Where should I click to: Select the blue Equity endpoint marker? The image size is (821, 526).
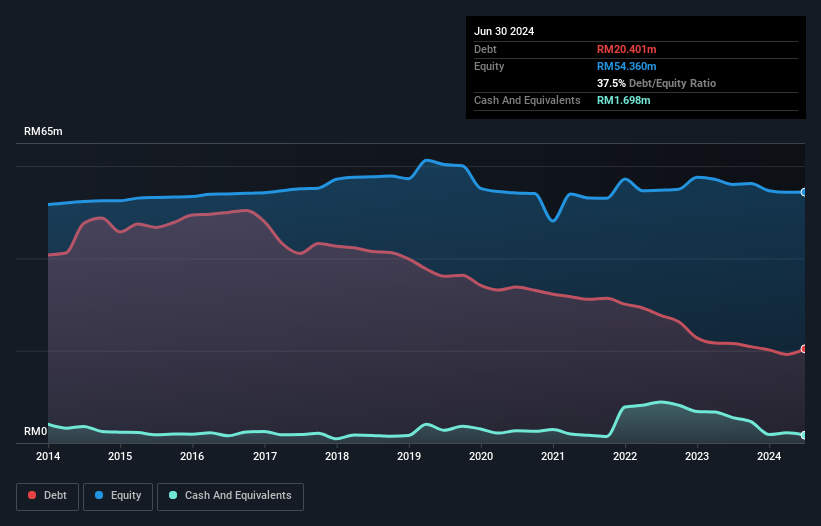pyautogui.click(x=804, y=193)
